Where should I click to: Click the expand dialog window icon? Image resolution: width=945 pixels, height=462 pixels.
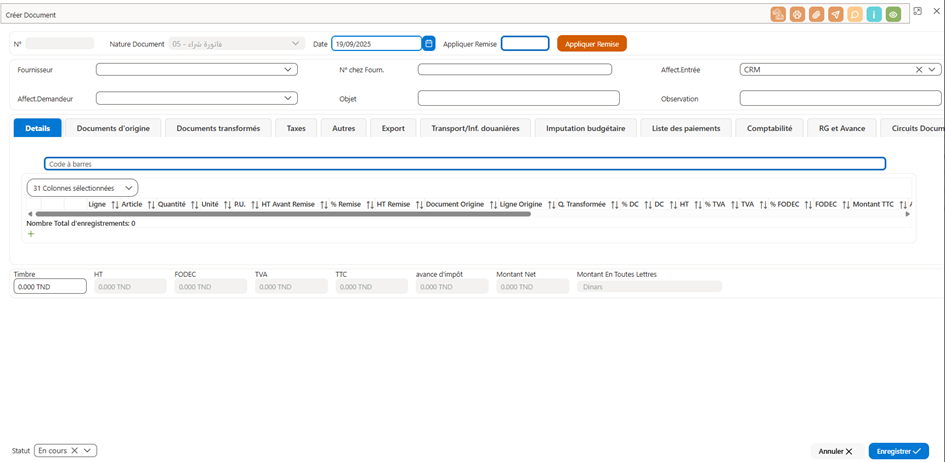tap(917, 11)
